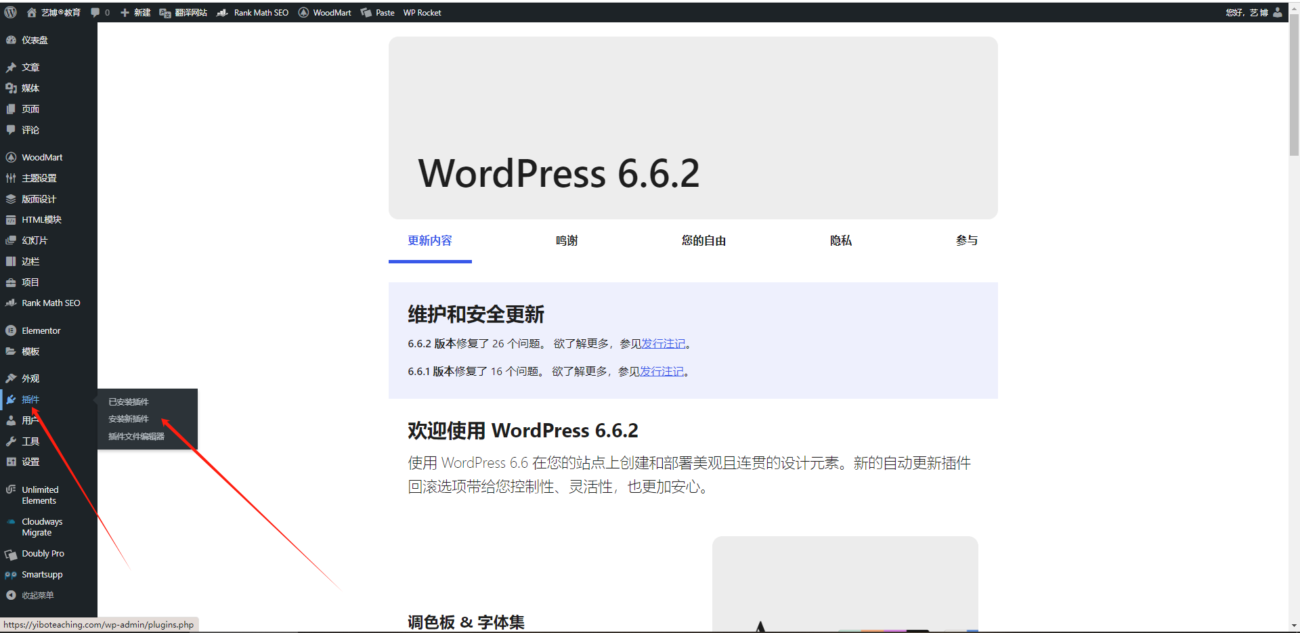This screenshot has width=1300, height=633.
Task: Switch to the 隐私 tab
Action: click(841, 241)
